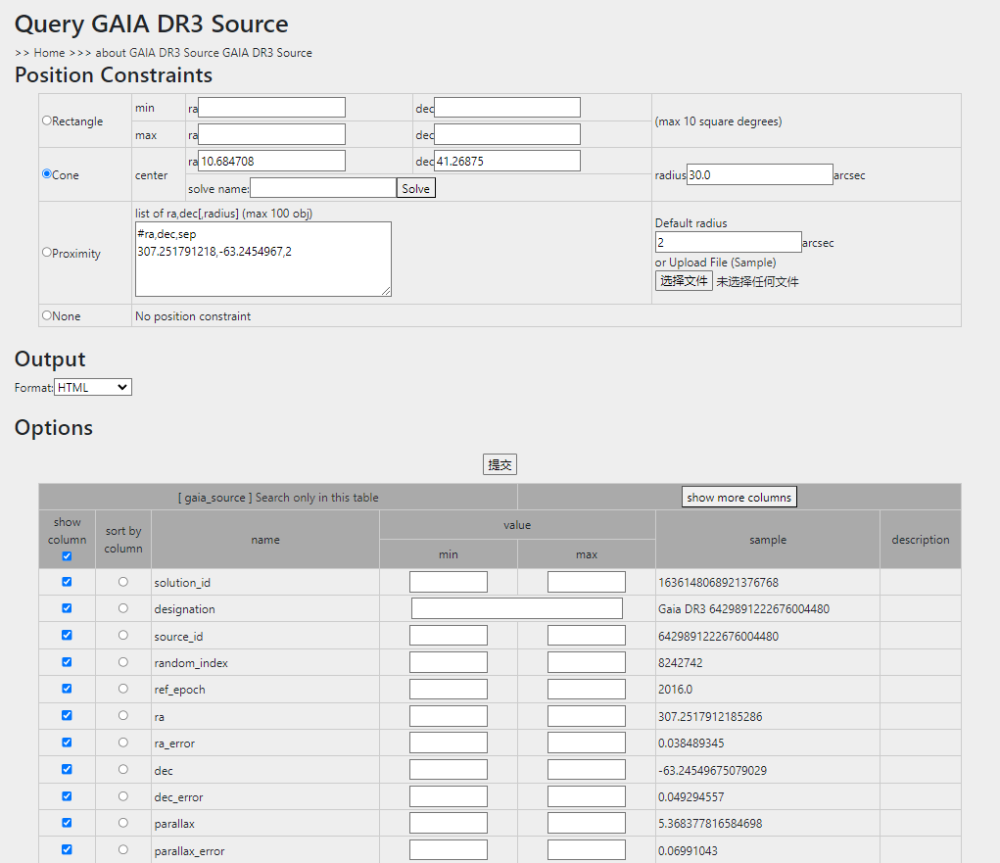Image resolution: width=1000 pixels, height=863 pixels.
Task: Uncheck show column for parallax
Action: click(x=67, y=823)
